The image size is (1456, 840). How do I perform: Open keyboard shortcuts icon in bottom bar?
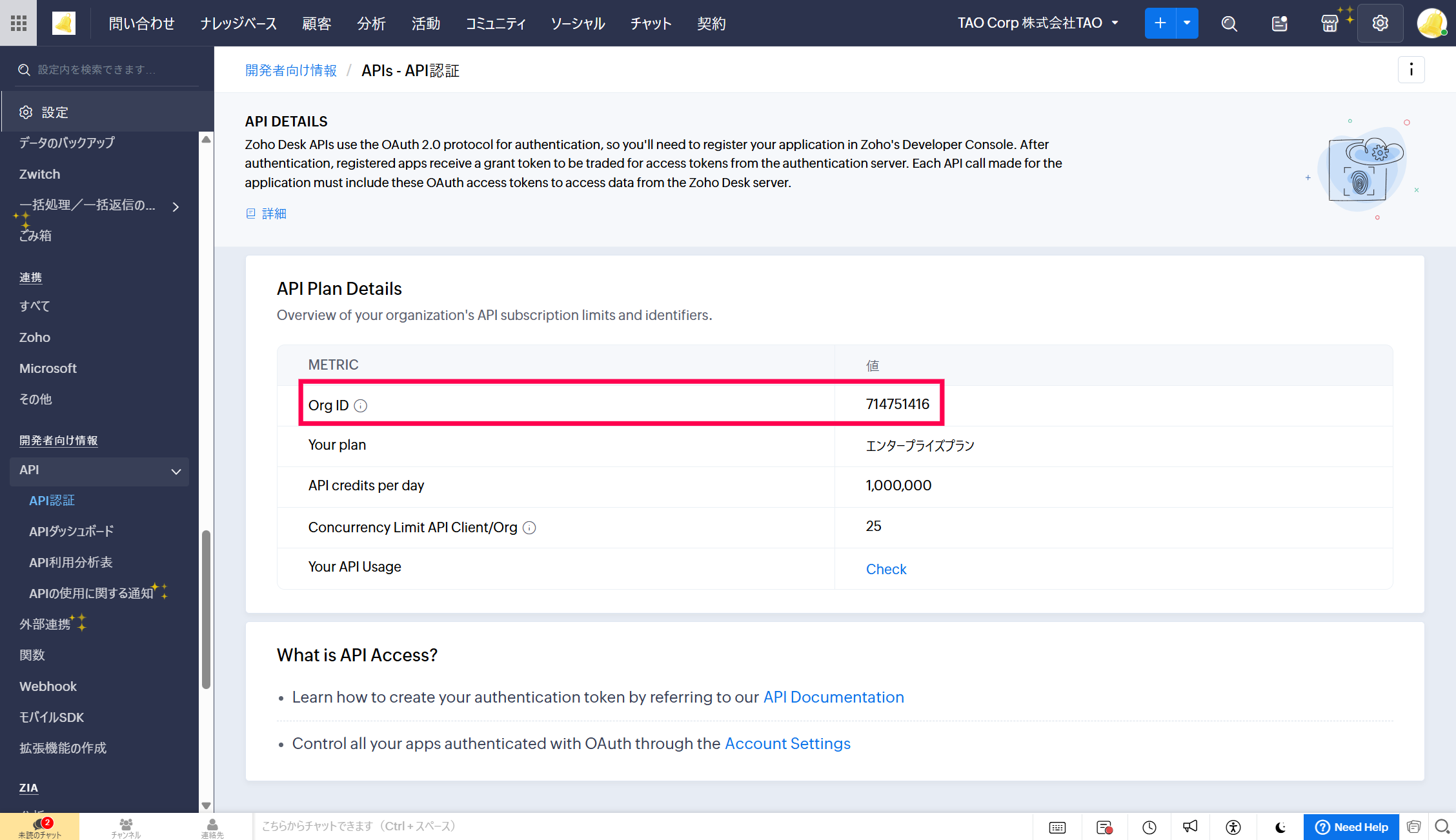click(x=1057, y=826)
